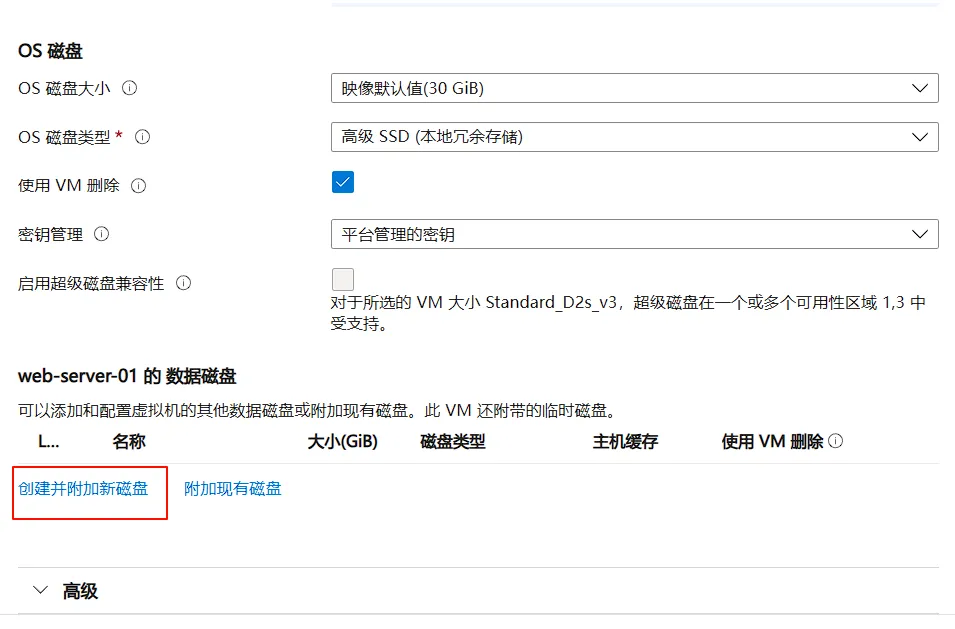
Task: Open the 启用超级磁盘兼容性 info icon
Action: pos(183,283)
